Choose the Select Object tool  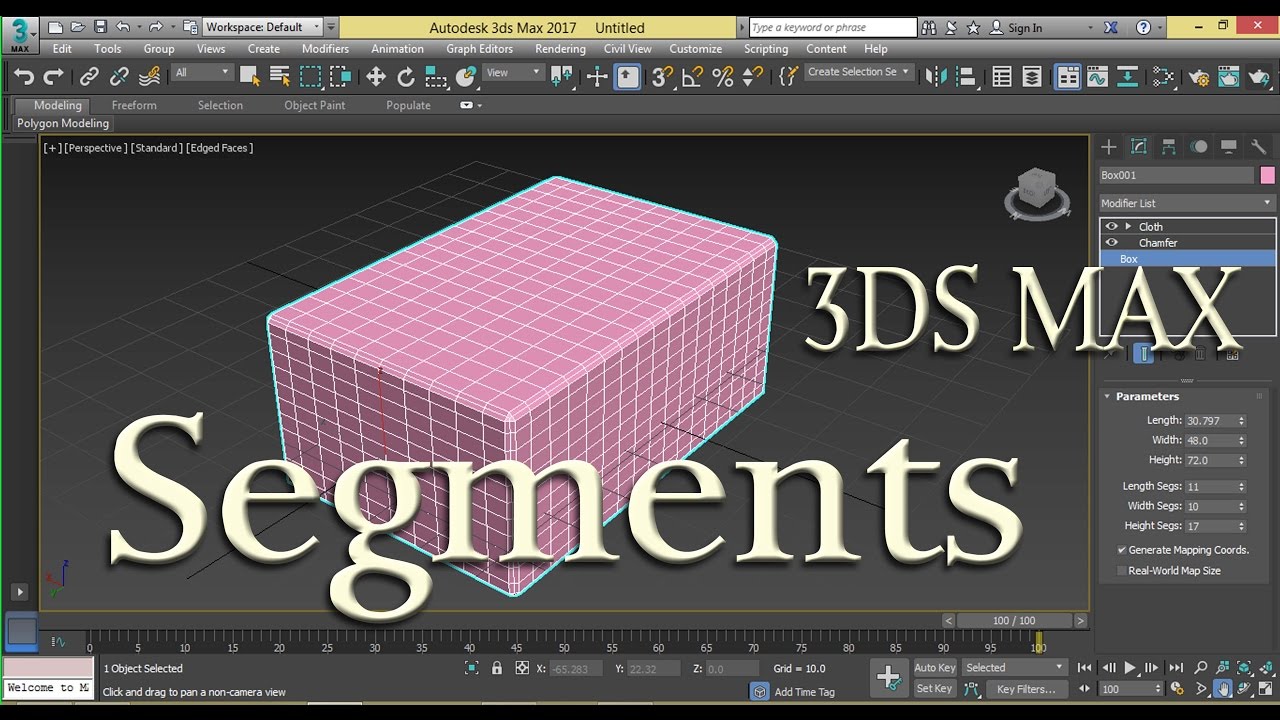click(250, 76)
